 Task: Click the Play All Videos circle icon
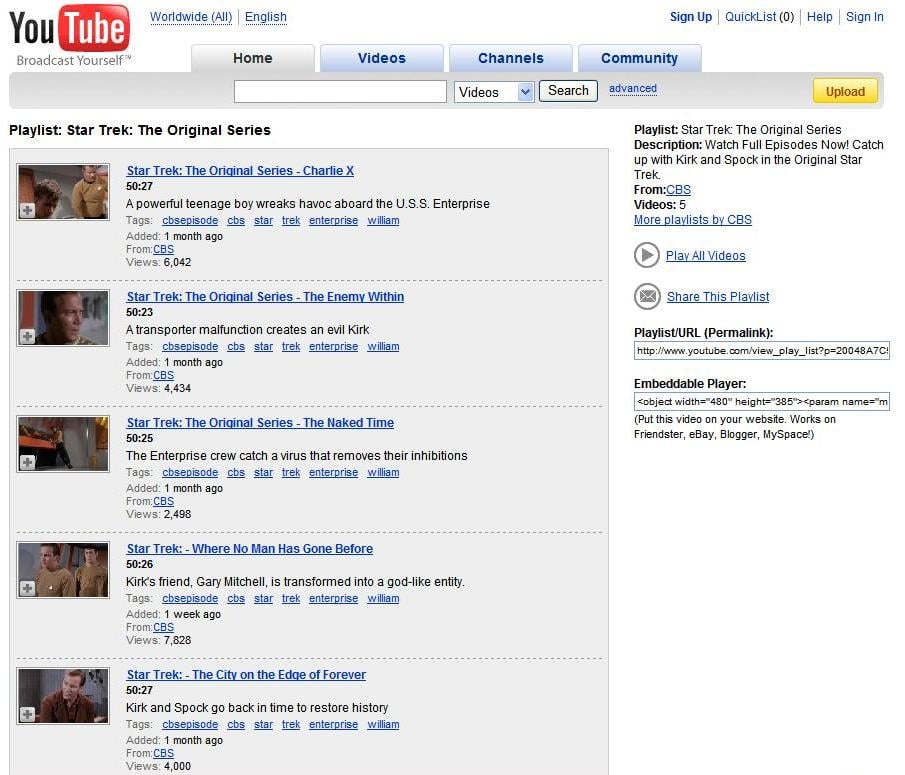pos(647,255)
